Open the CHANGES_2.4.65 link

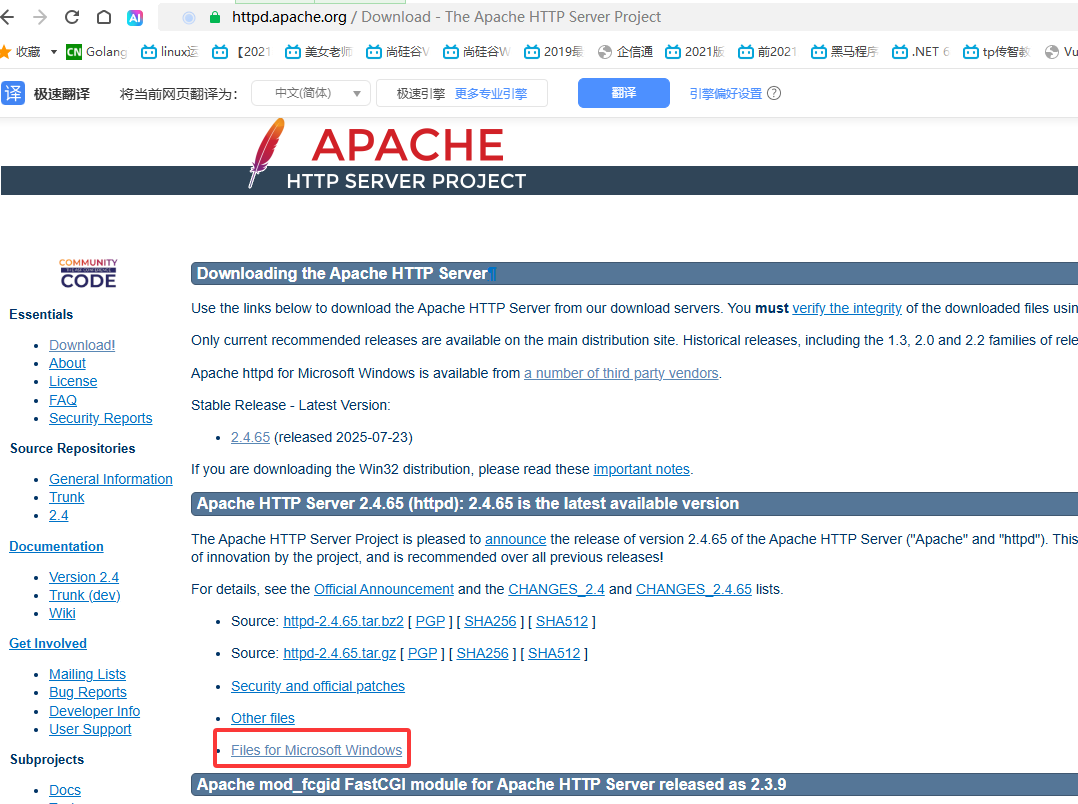[x=694, y=589]
